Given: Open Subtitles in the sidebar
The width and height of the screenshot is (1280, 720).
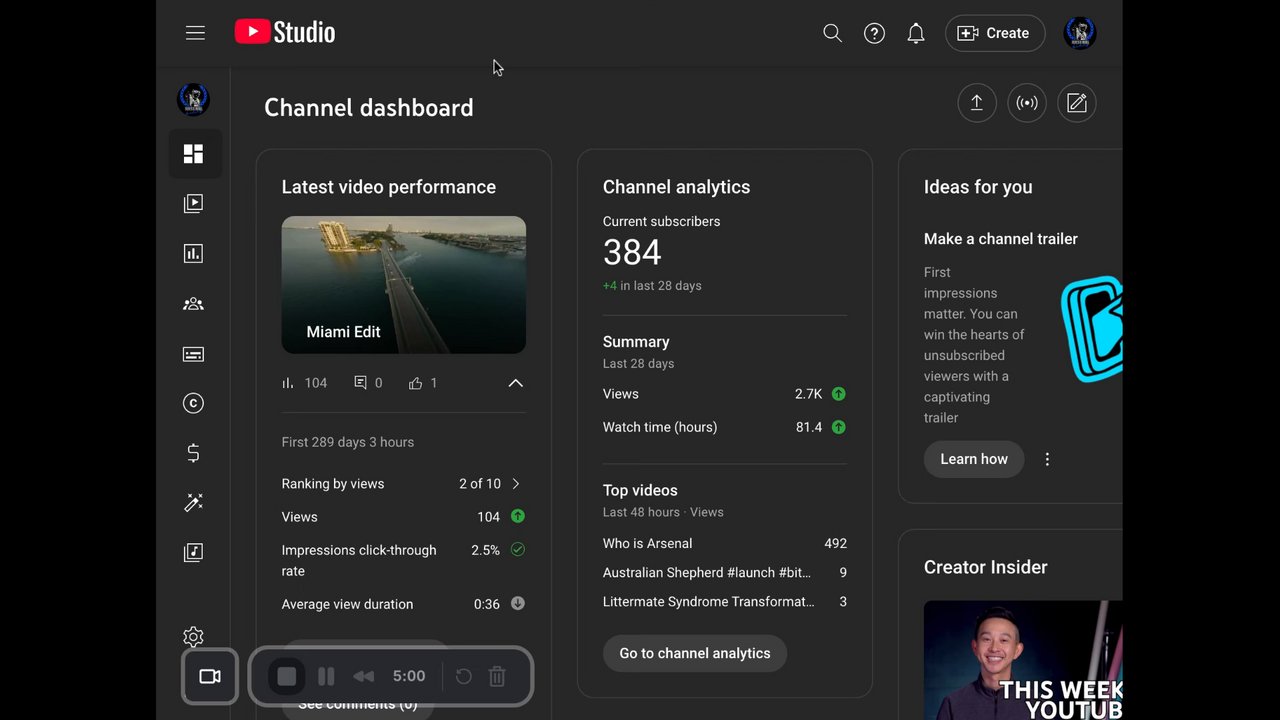Looking at the screenshot, I should pyautogui.click(x=194, y=354).
